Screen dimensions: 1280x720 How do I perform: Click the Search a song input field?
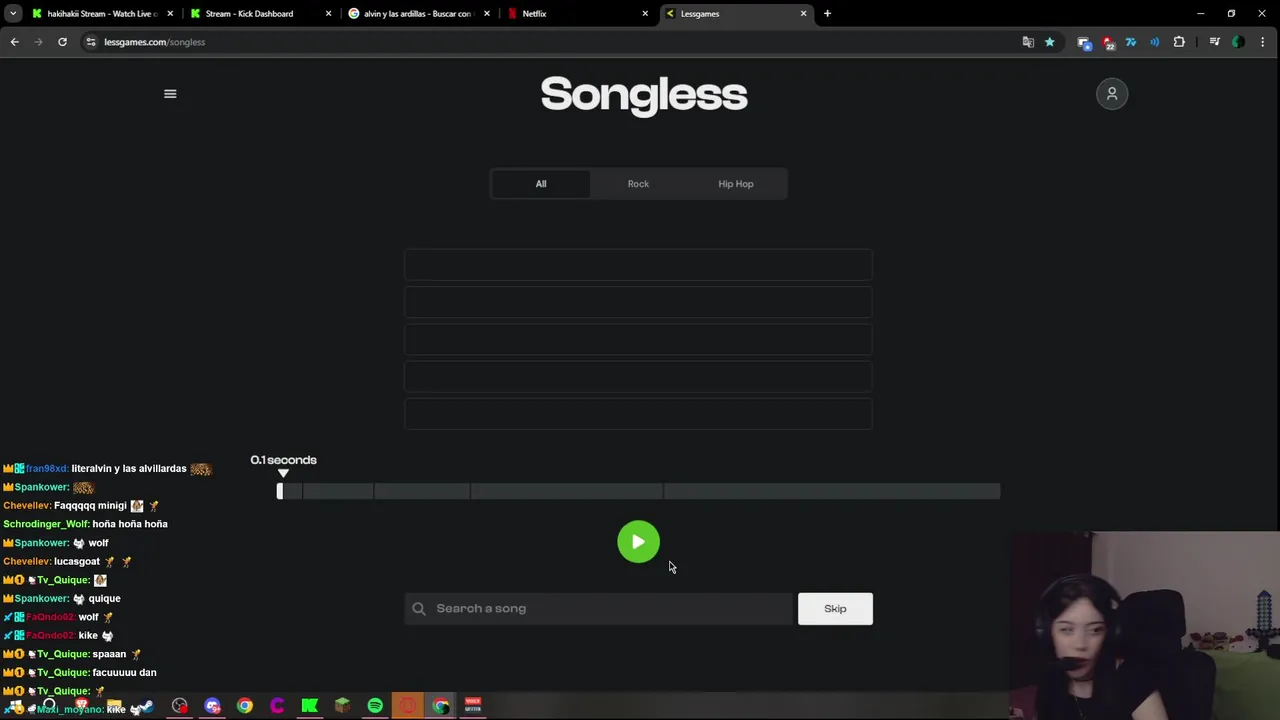click(x=598, y=608)
